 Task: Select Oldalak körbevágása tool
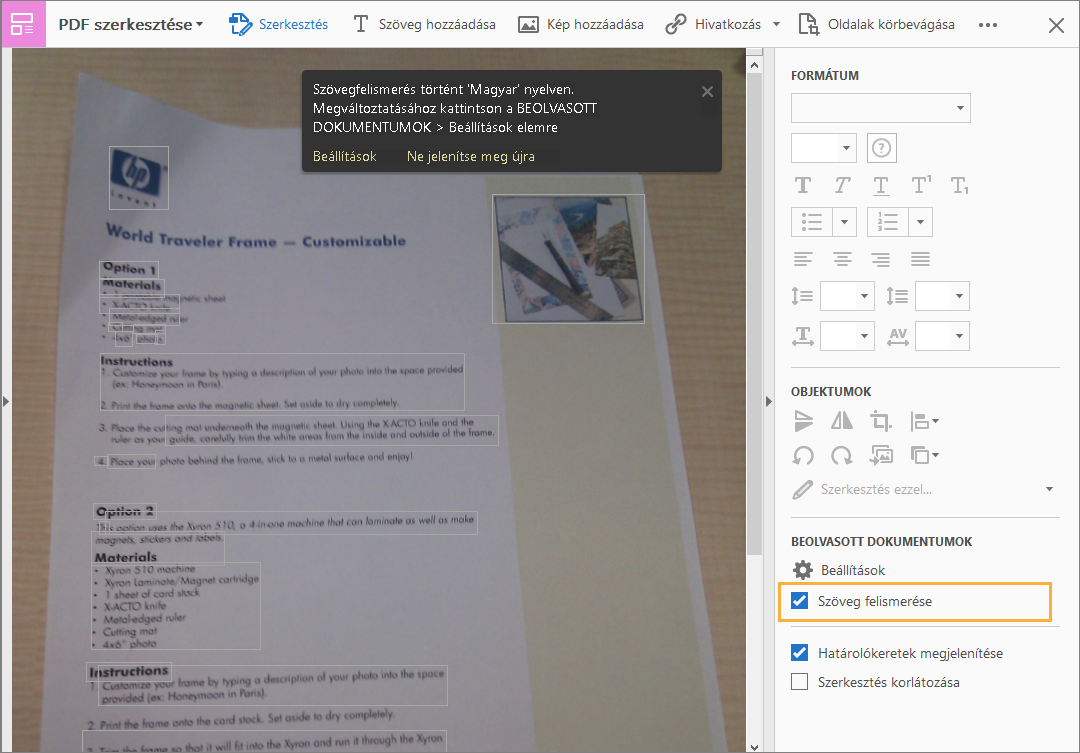[876, 25]
